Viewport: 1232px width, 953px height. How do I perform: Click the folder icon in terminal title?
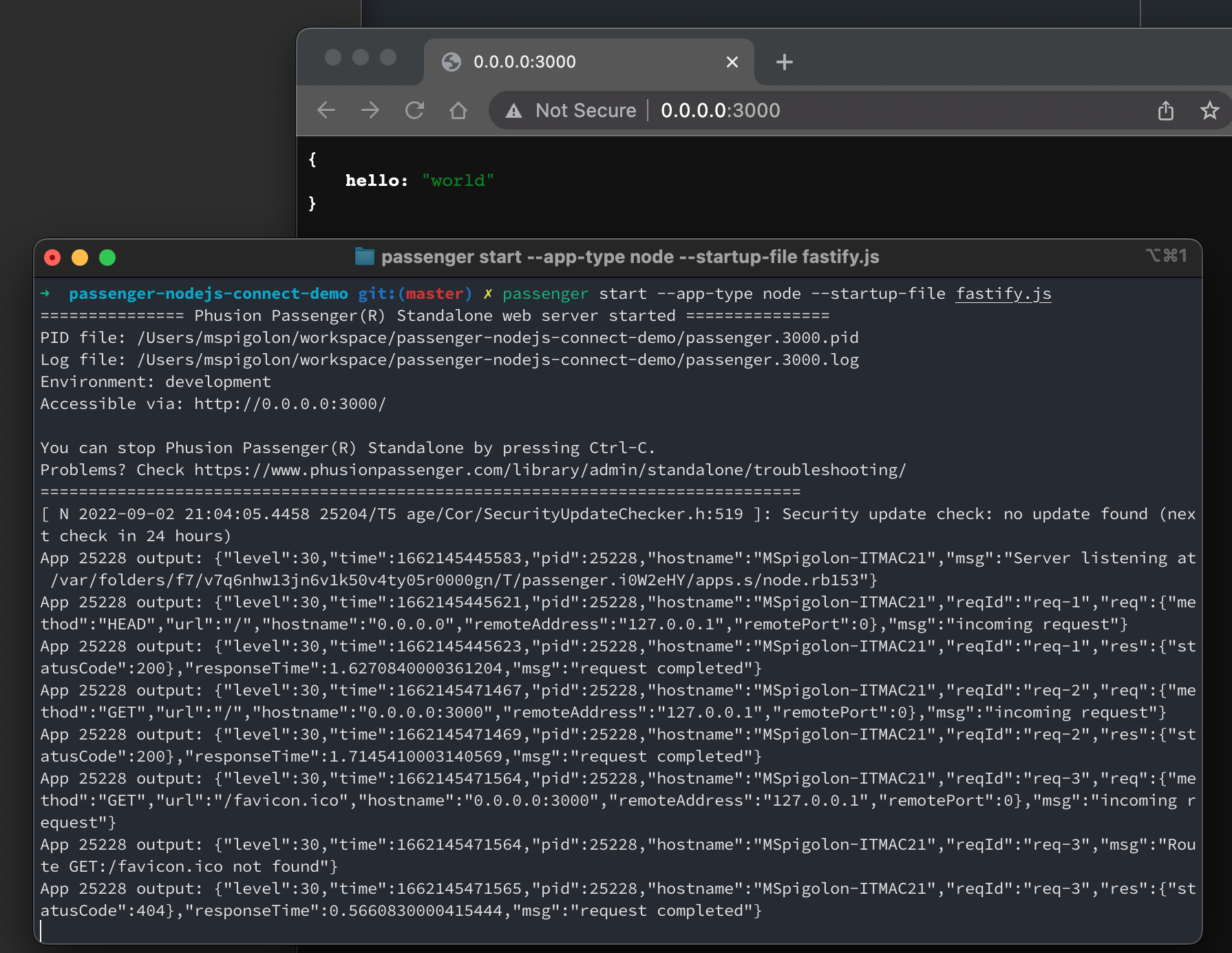[x=365, y=257]
